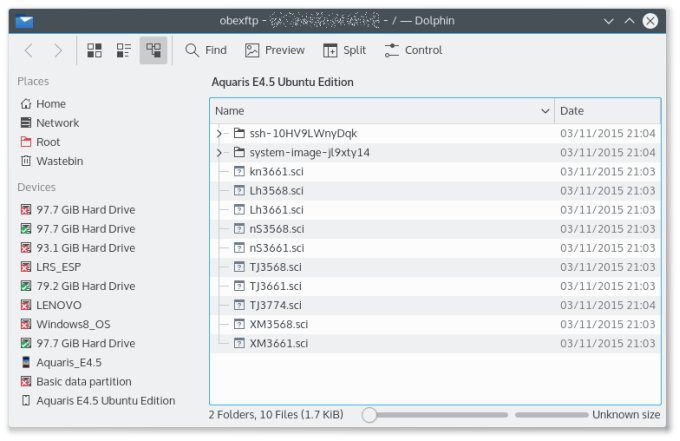
Task: Open Home in Places panel
Action: pyautogui.click(x=50, y=104)
